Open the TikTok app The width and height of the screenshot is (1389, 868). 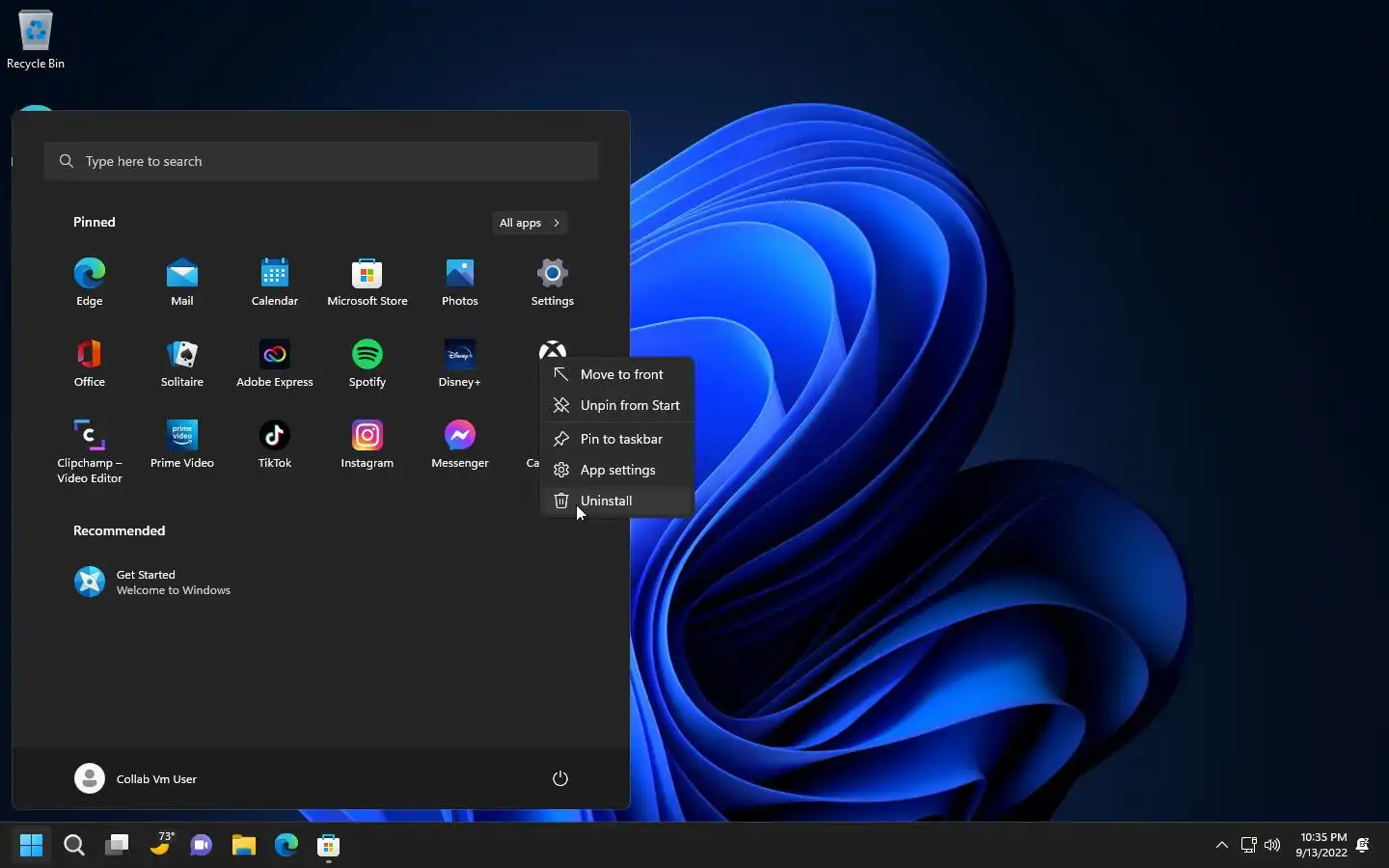[x=275, y=444]
